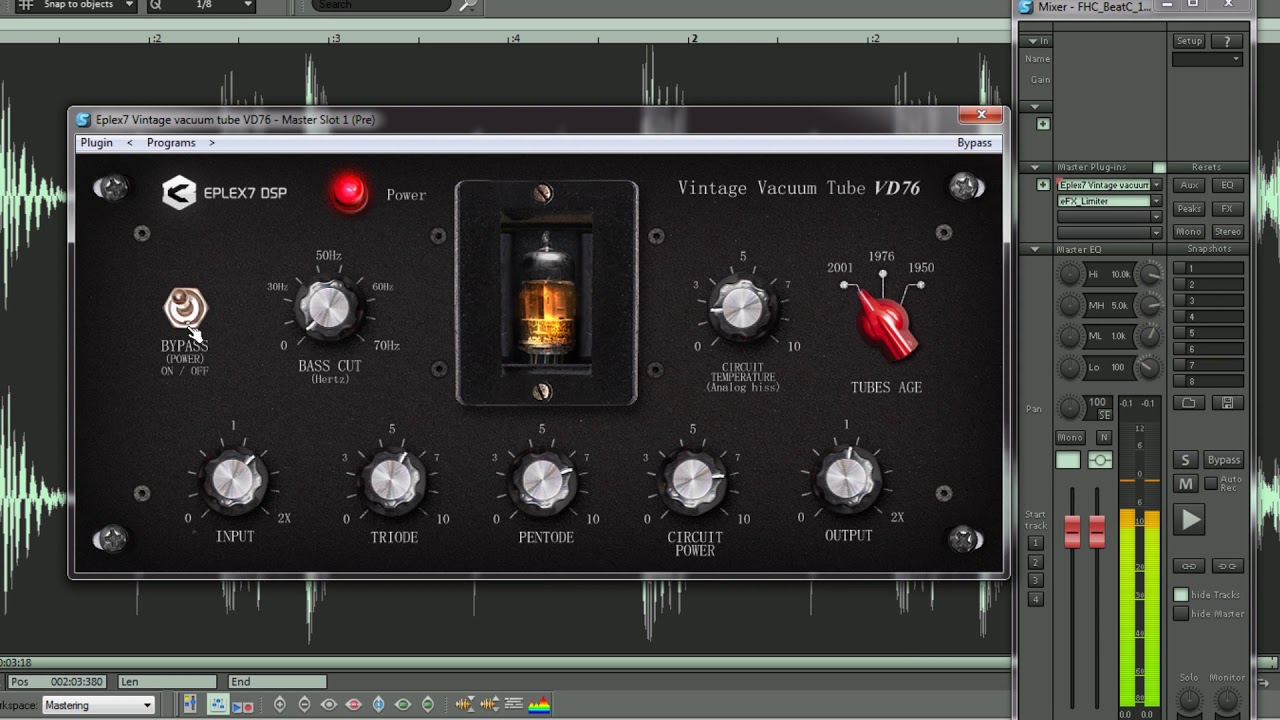Image resolution: width=1280 pixels, height=720 pixels.
Task: Open the eFX_Limiter plug-in slot dropdown
Action: [x=1156, y=201]
